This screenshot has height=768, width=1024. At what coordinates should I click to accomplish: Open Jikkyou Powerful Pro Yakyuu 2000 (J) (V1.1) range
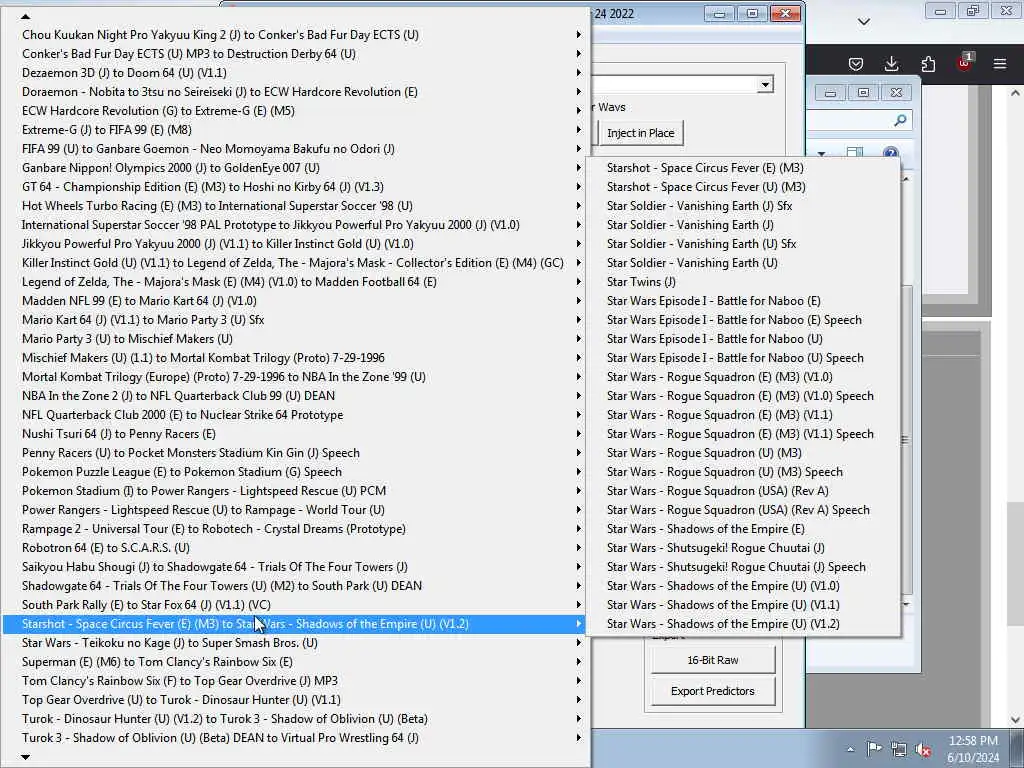pyautogui.click(x=296, y=244)
